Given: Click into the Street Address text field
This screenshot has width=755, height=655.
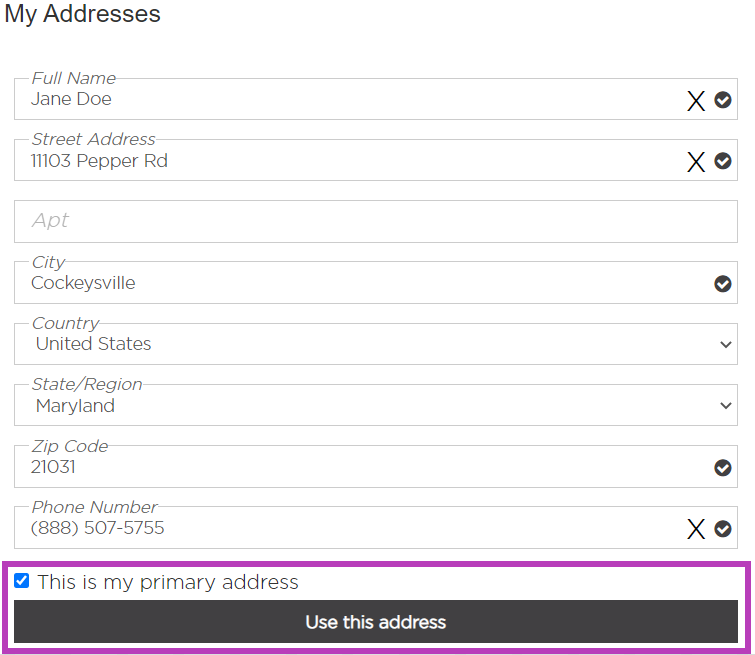Looking at the screenshot, I should pos(340,161).
